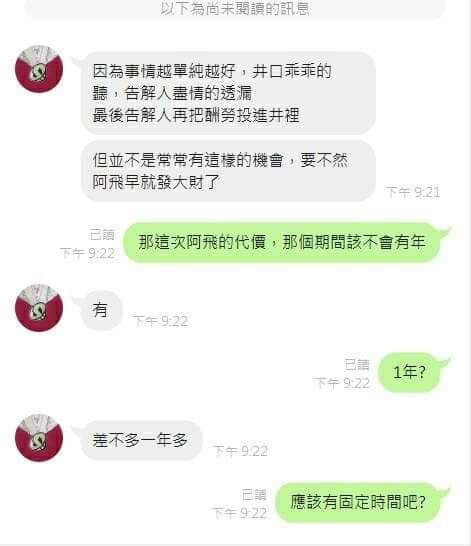Image resolution: width=471 pixels, height=546 pixels.
Task: Select the green bubble "1年?"
Action: [409, 372]
